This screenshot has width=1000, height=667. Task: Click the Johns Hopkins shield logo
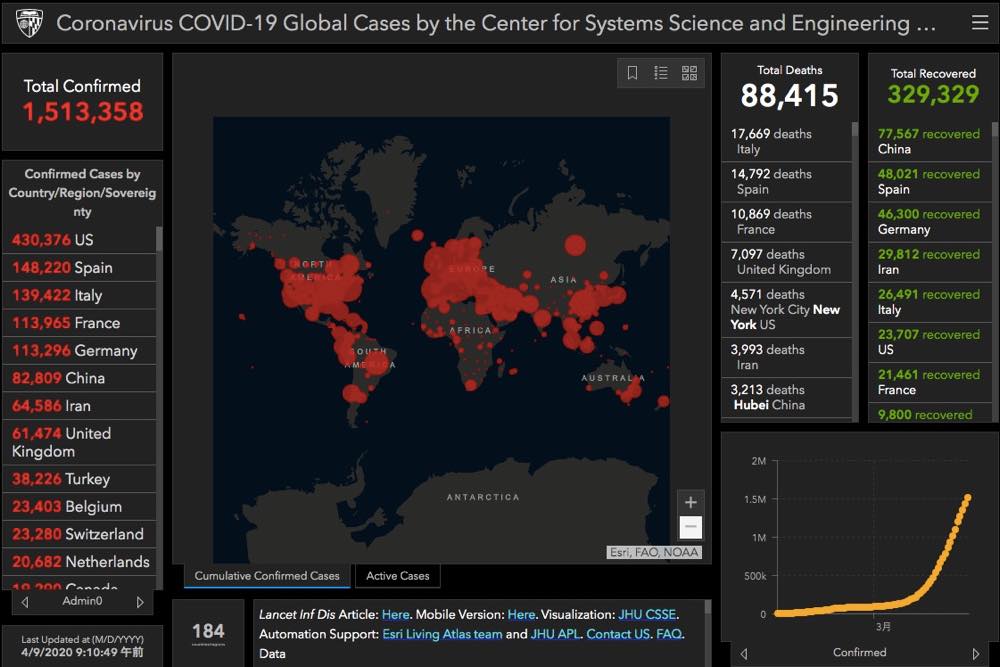(29, 23)
